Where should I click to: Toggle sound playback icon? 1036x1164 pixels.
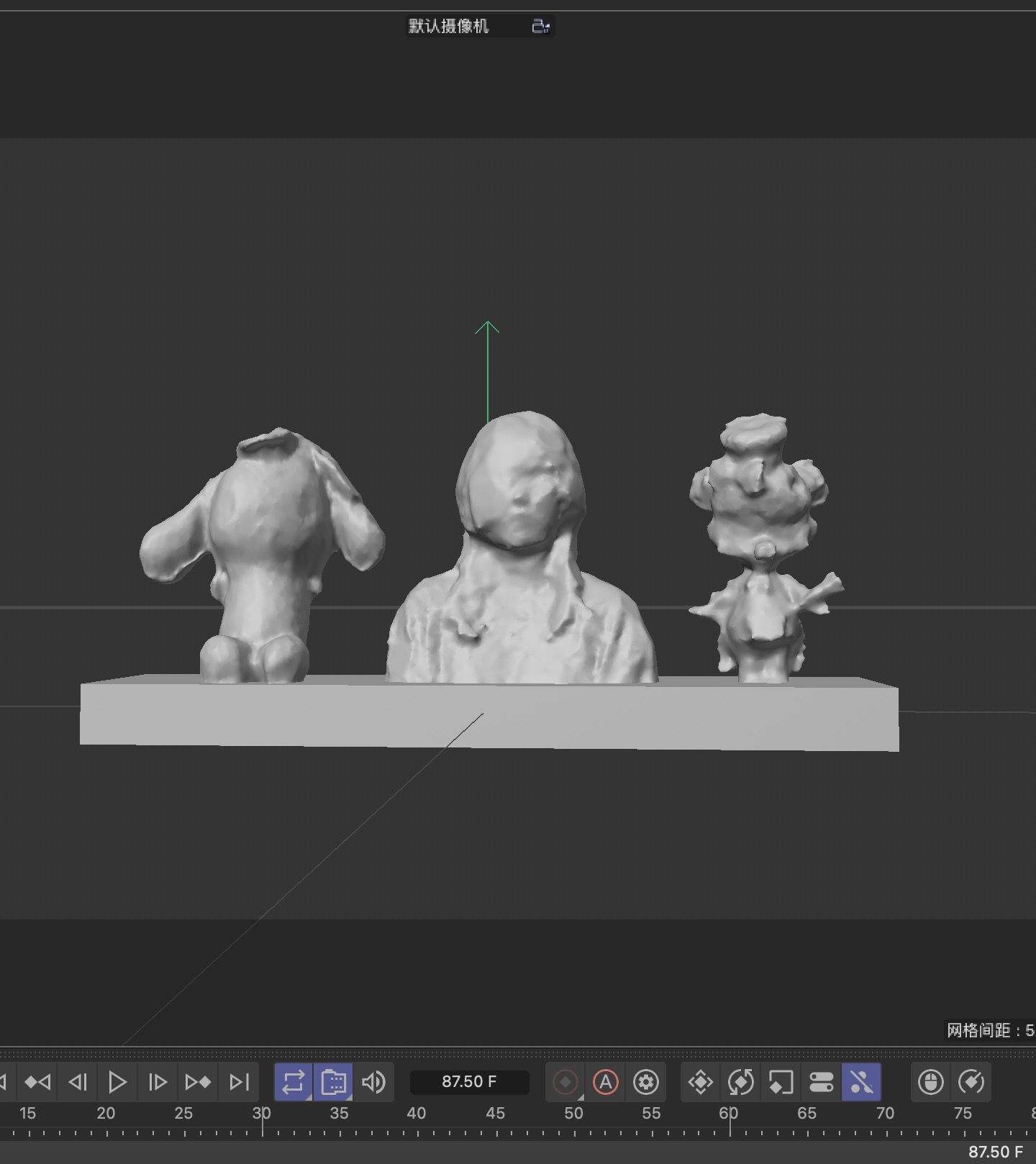click(373, 1082)
